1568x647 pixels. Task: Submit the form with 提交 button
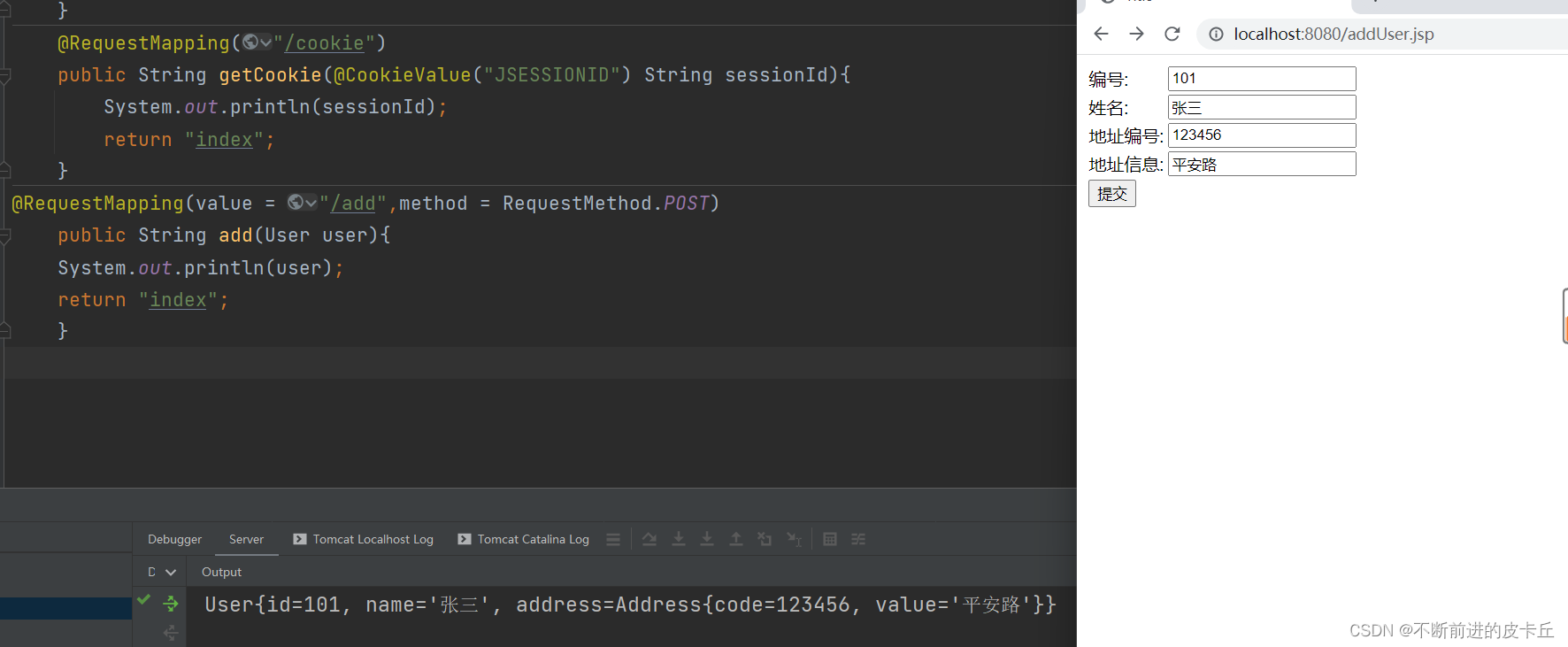[x=1112, y=194]
